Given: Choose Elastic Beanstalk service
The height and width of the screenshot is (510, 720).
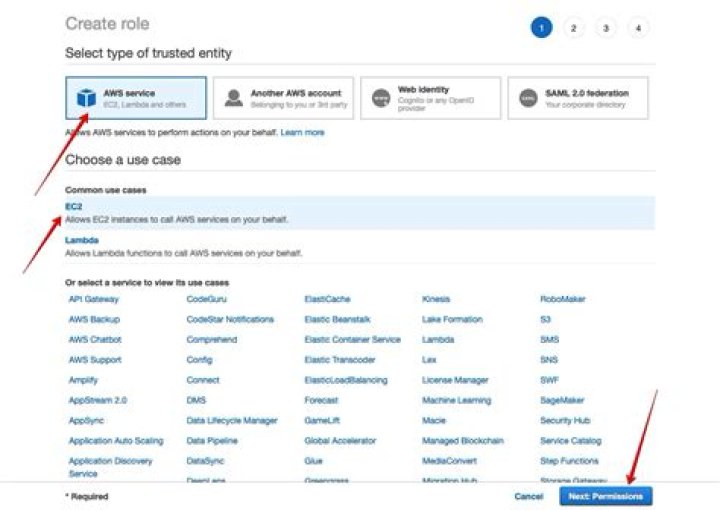Looking at the screenshot, I should [337, 319].
